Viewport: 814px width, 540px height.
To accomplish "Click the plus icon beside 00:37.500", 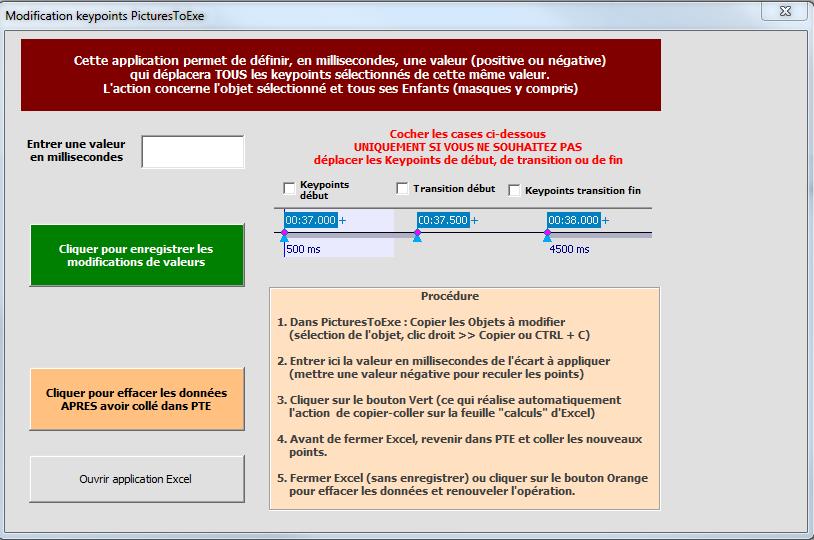I will pos(475,220).
